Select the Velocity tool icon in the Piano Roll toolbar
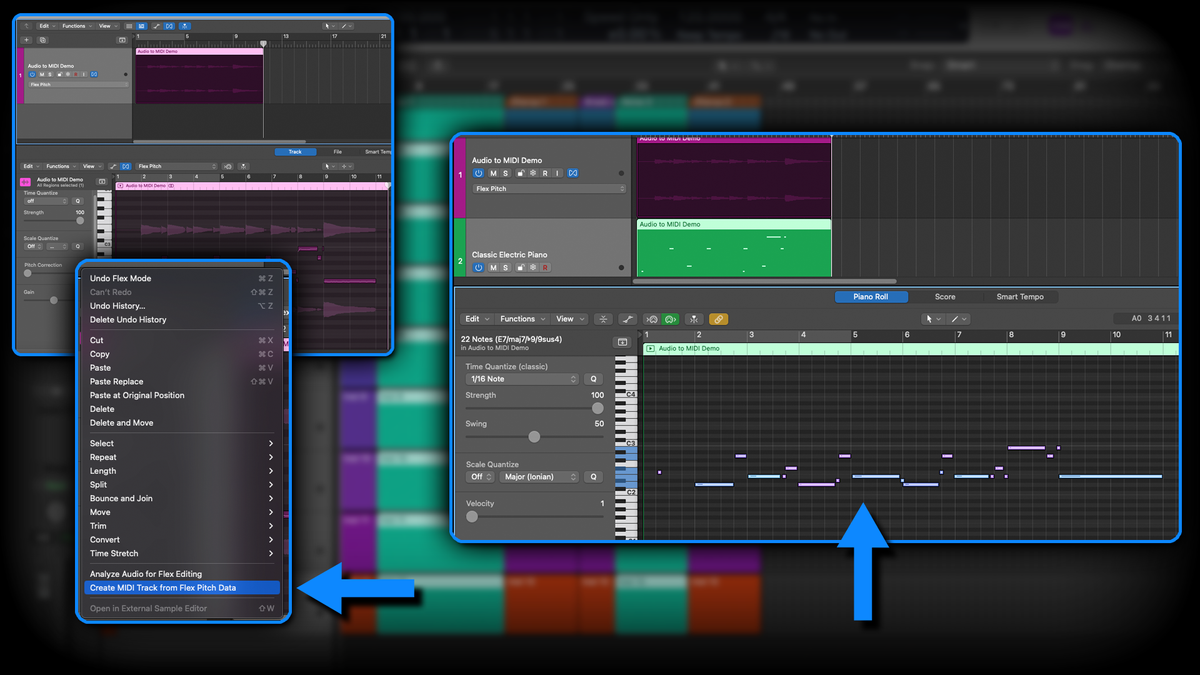 tap(628, 319)
